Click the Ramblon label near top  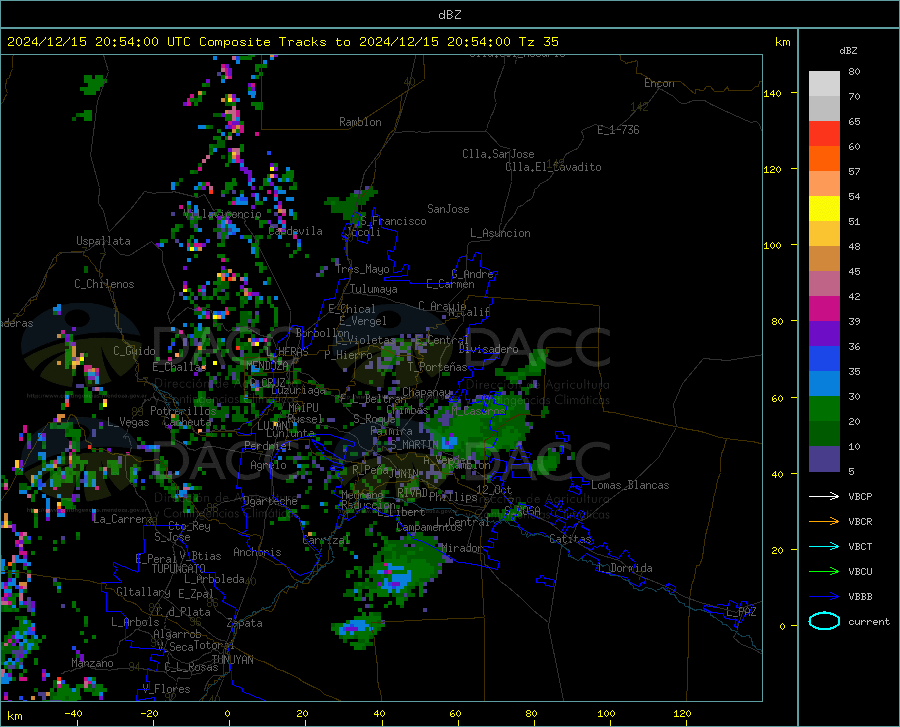(360, 122)
